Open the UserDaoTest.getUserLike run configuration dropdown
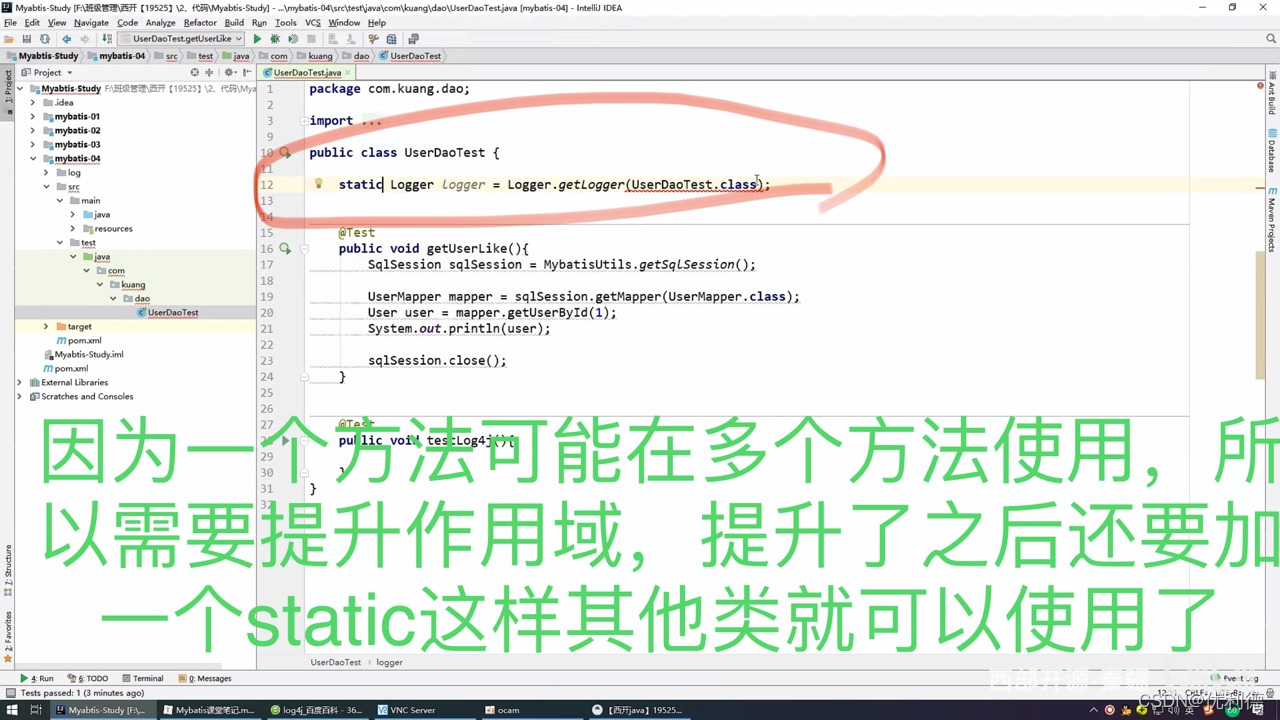Image resolution: width=1280 pixels, height=720 pixels. [181, 39]
